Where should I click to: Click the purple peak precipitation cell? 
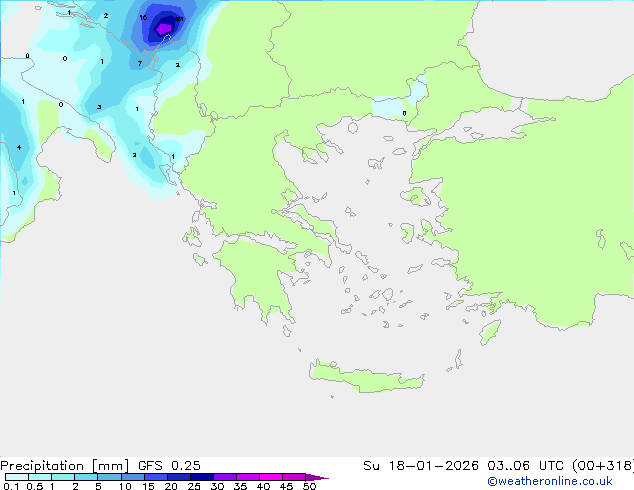(163, 29)
